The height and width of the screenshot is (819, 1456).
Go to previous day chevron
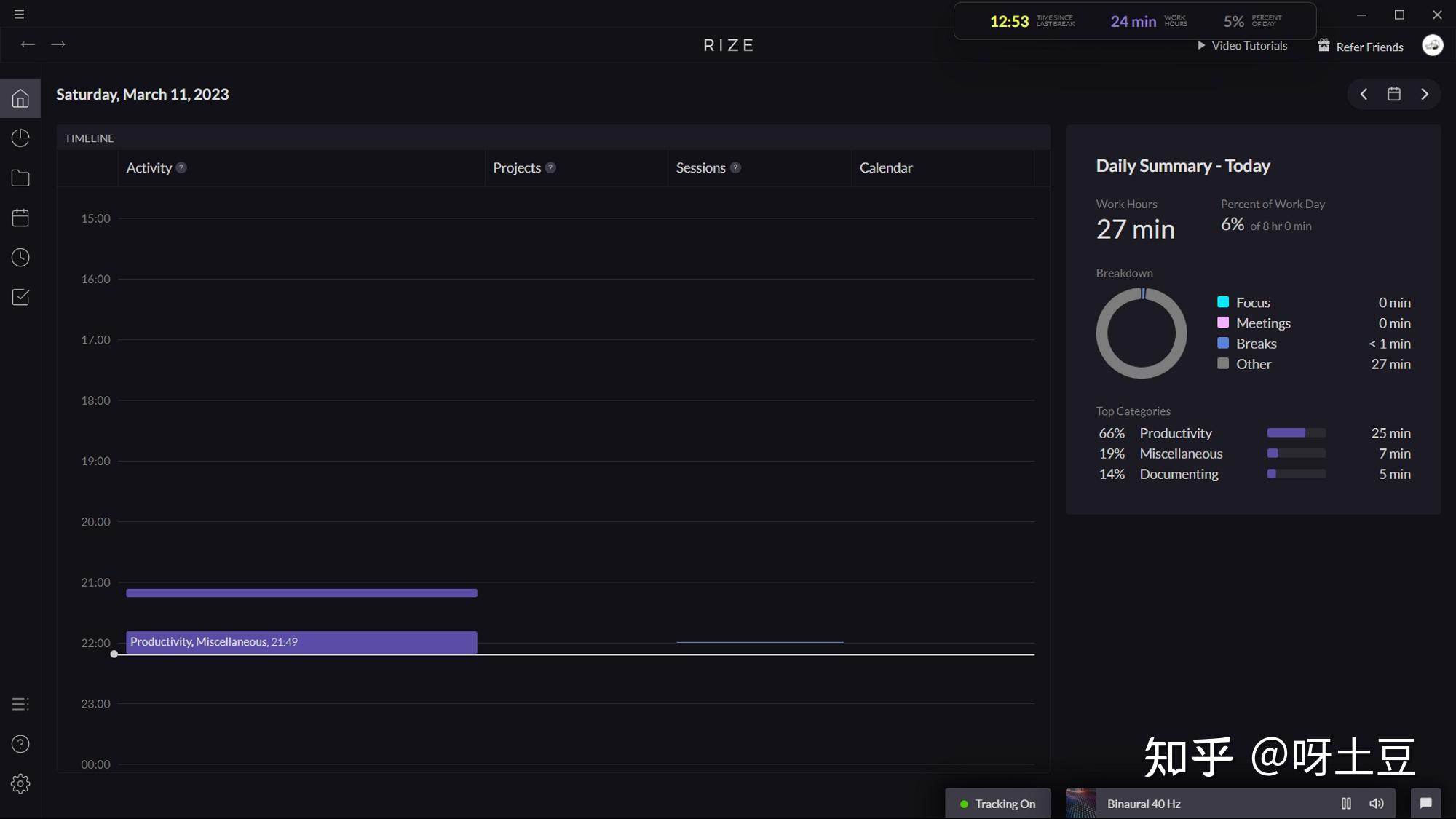click(1364, 95)
